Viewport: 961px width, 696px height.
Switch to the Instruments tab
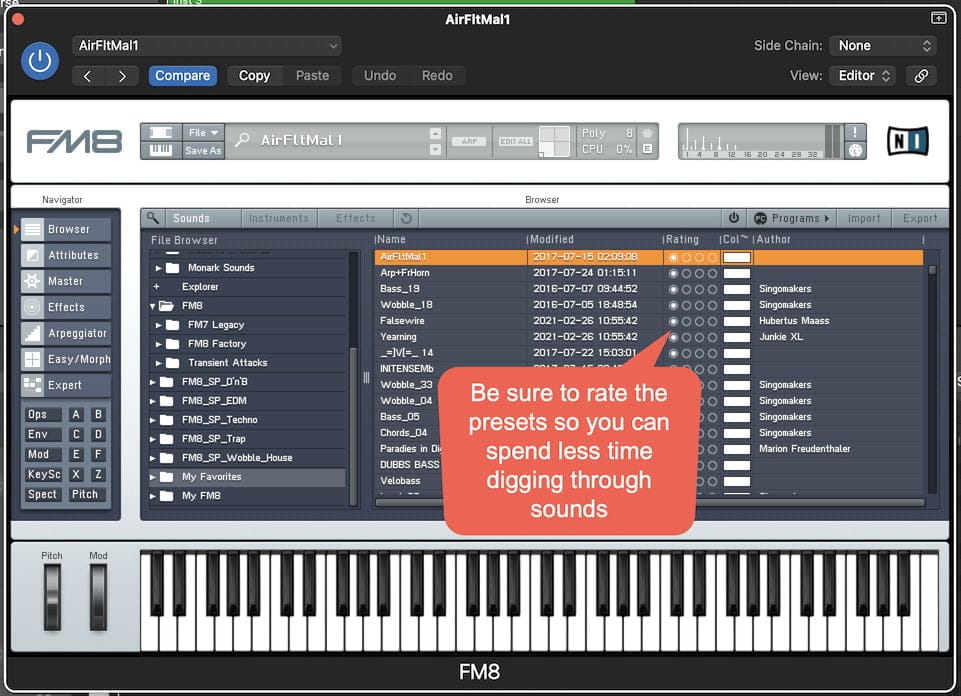tap(278, 218)
